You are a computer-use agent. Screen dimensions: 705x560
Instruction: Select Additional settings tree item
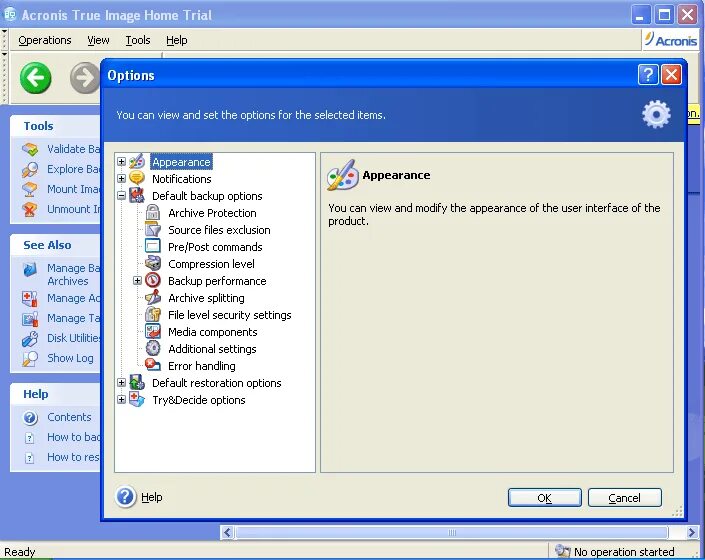click(212, 349)
